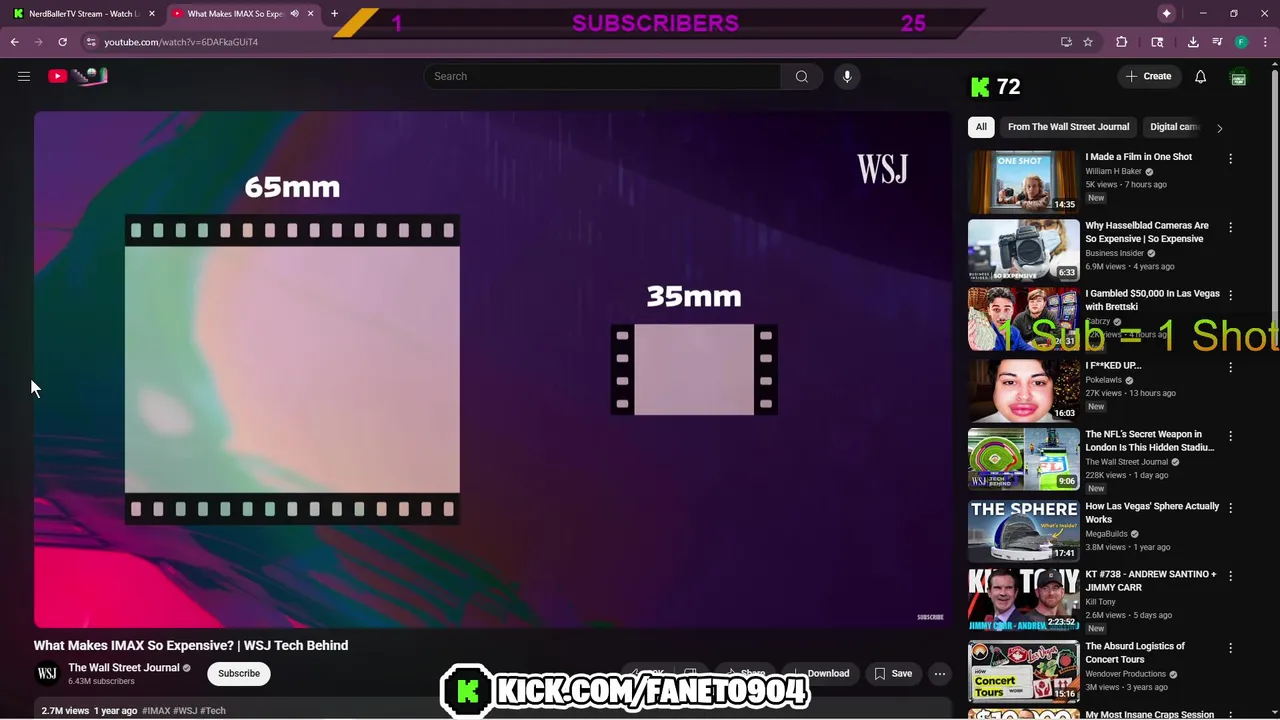Open the Chrome profile avatar
This screenshot has width=1280, height=720.
(x=1241, y=42)
